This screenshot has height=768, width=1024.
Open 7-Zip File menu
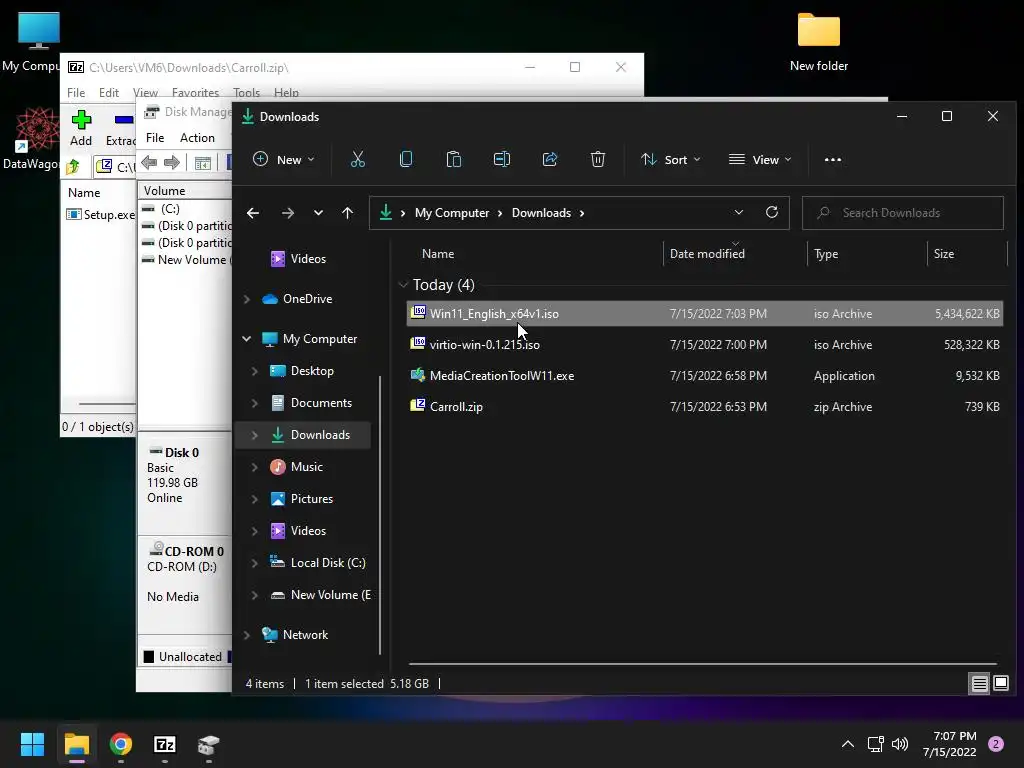click(x=76, y=93)
